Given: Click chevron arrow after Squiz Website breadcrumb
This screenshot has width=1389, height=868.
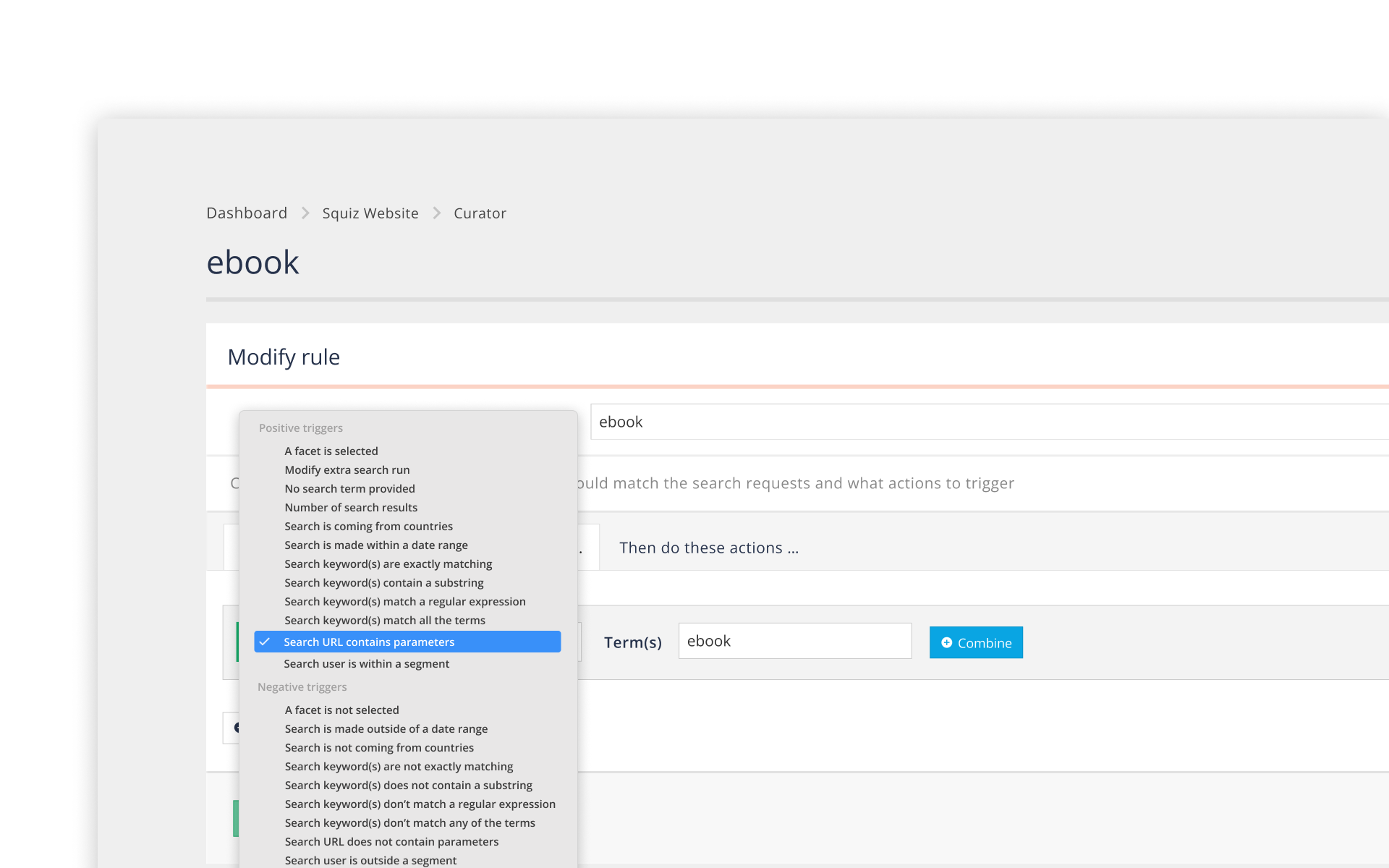Looking at the screenshot, I should click(436, 213).
